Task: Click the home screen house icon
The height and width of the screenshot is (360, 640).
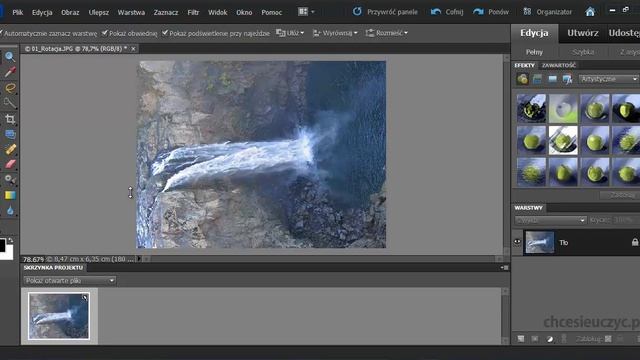Action: pyautogui.click(x=590, y=12)
